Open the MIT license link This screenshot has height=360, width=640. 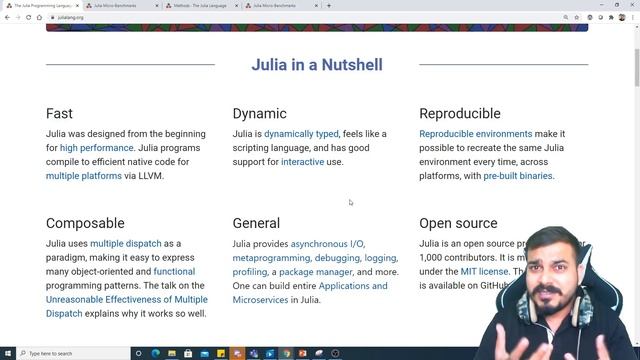coord(484,271)
